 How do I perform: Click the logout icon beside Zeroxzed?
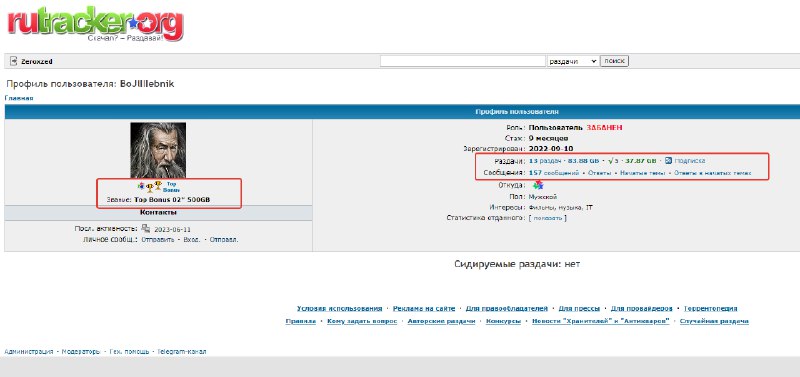point(14,61)
